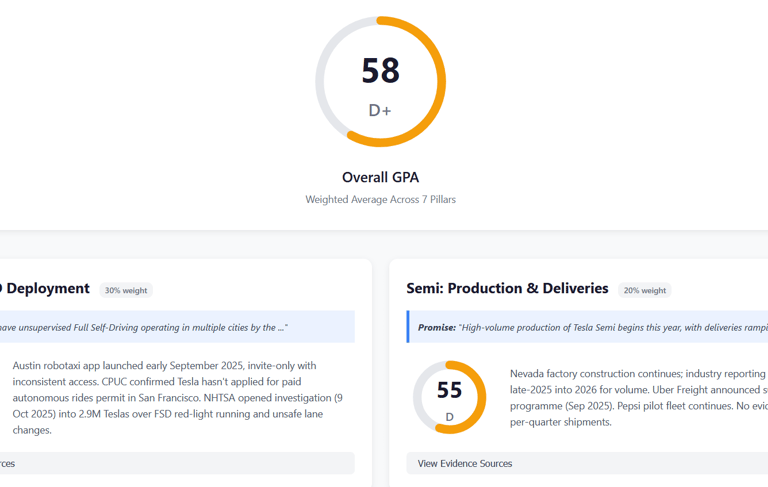Expand View Evidence Sources in Semi card
The width and height of the screenshot is (768, 487).
pos(465,463)
